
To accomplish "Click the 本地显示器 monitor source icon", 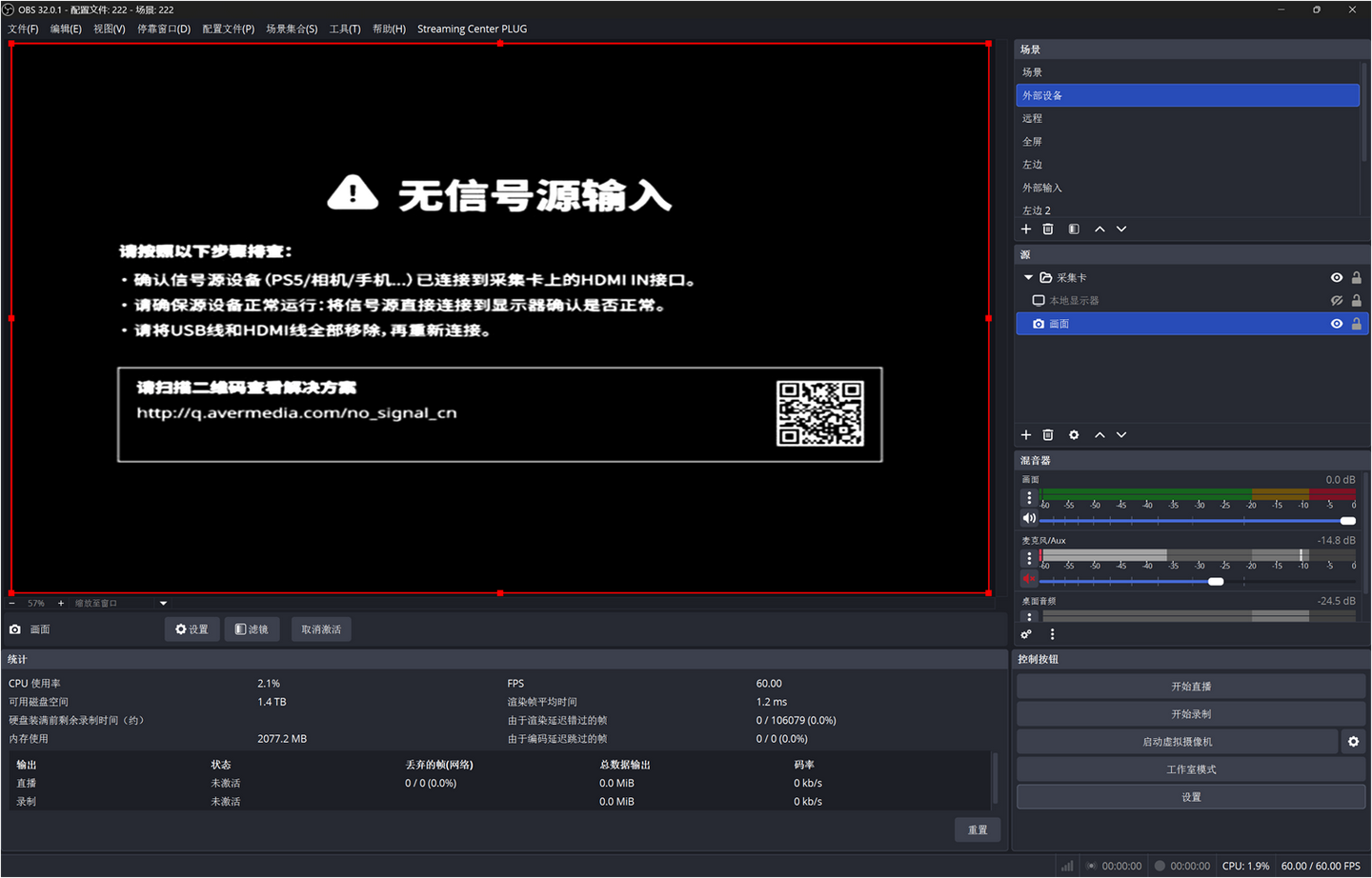I will 1039,301.
